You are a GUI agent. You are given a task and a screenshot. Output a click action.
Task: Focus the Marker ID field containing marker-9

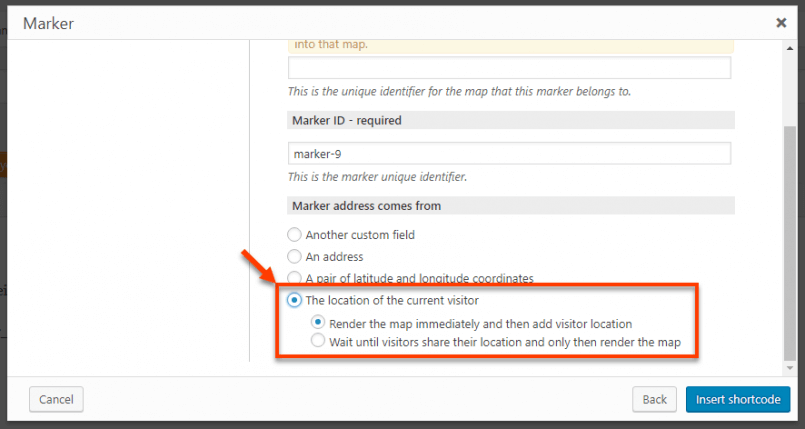click(509, 153)
